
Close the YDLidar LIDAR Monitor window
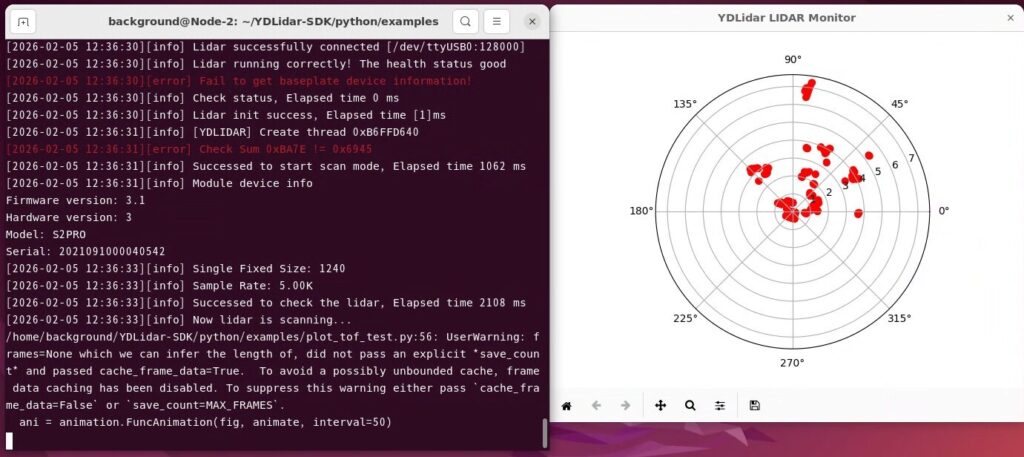pyautogui.click(x=1009, y=18)
